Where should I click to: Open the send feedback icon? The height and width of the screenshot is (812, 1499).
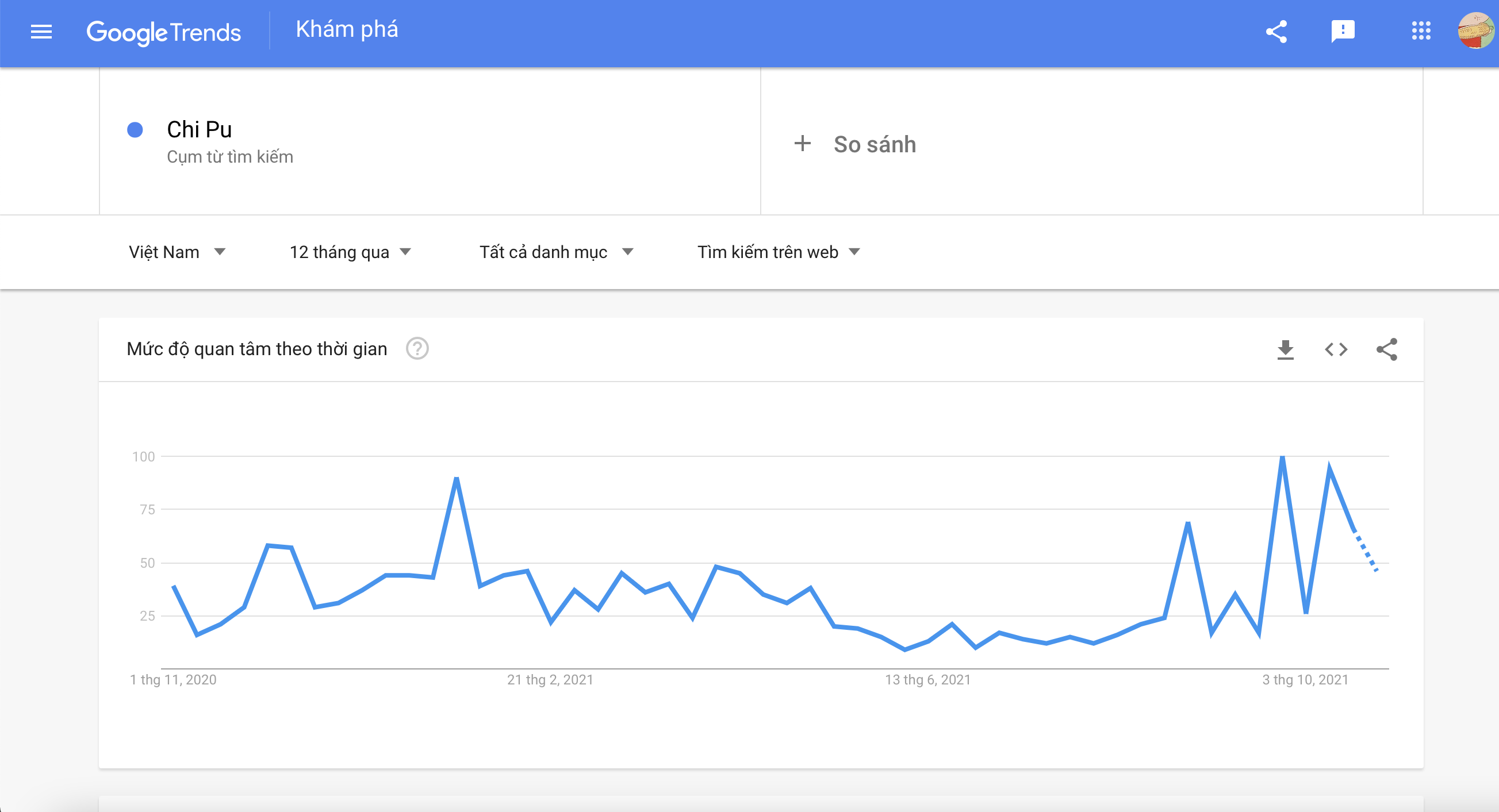coord(1343,32)
